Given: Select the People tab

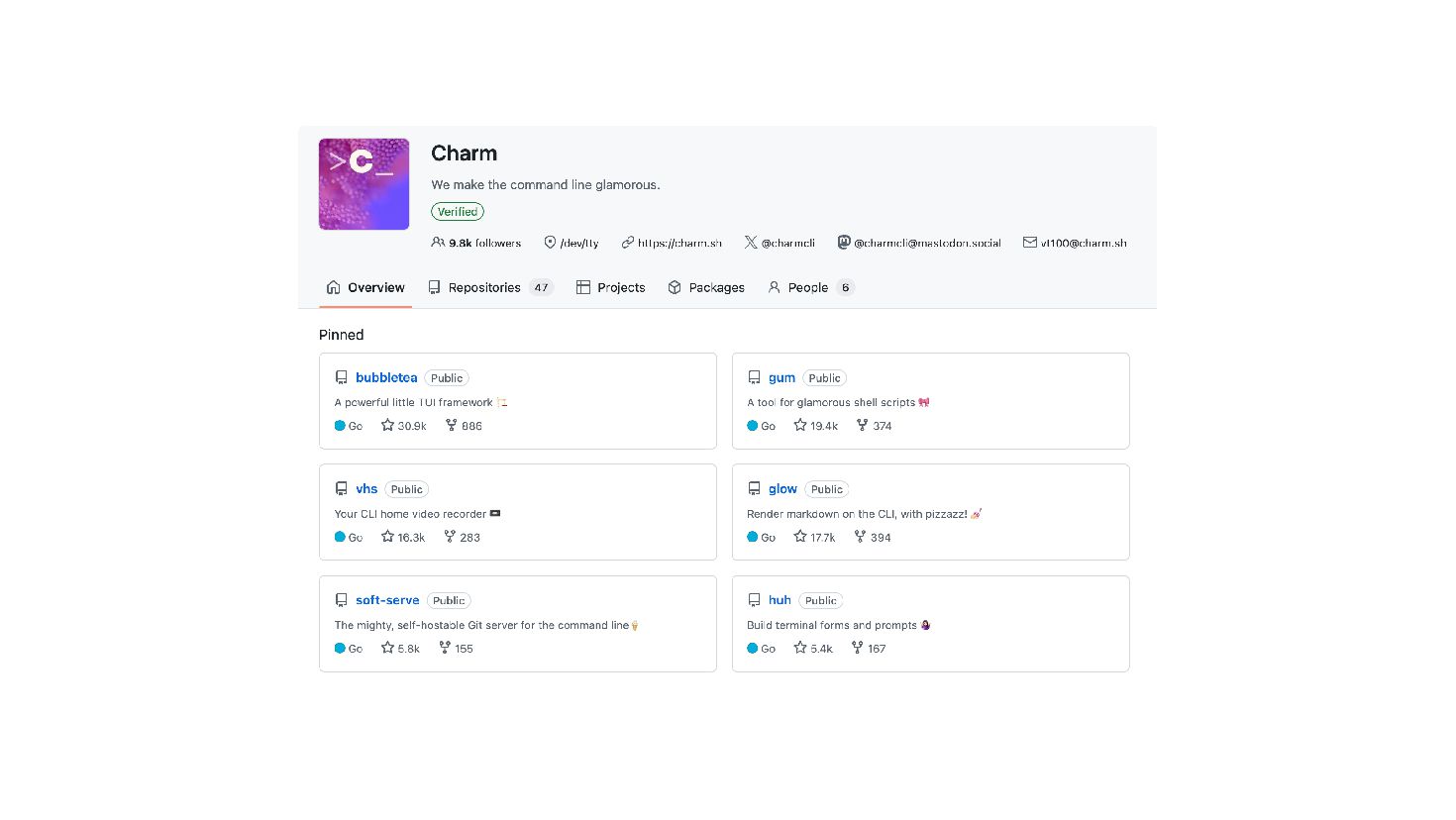Looking at the screenshot, I should click(810, 287).
